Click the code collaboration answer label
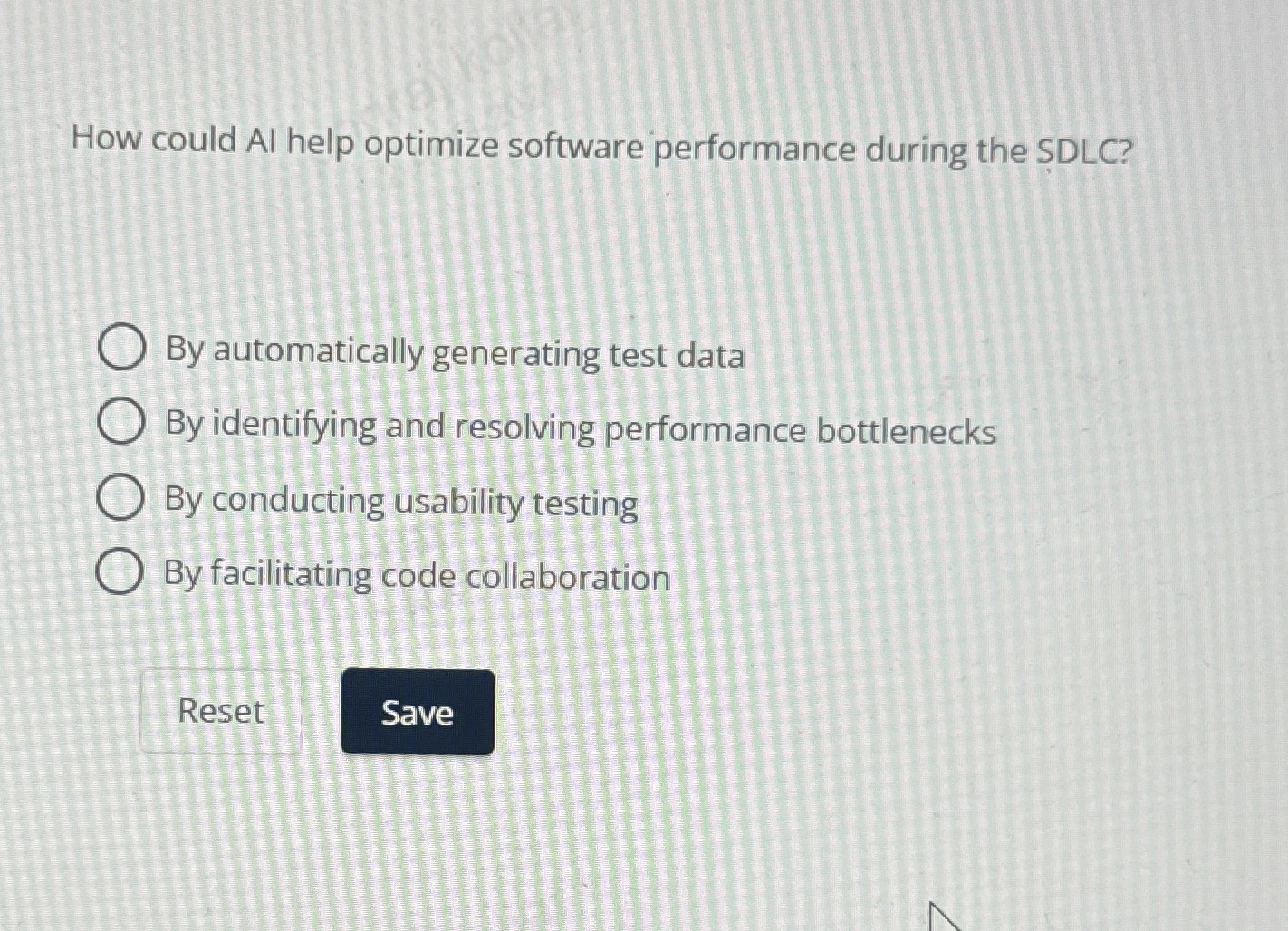Image resolution: width=1288 pixels, height=931 pixels. 416,576
